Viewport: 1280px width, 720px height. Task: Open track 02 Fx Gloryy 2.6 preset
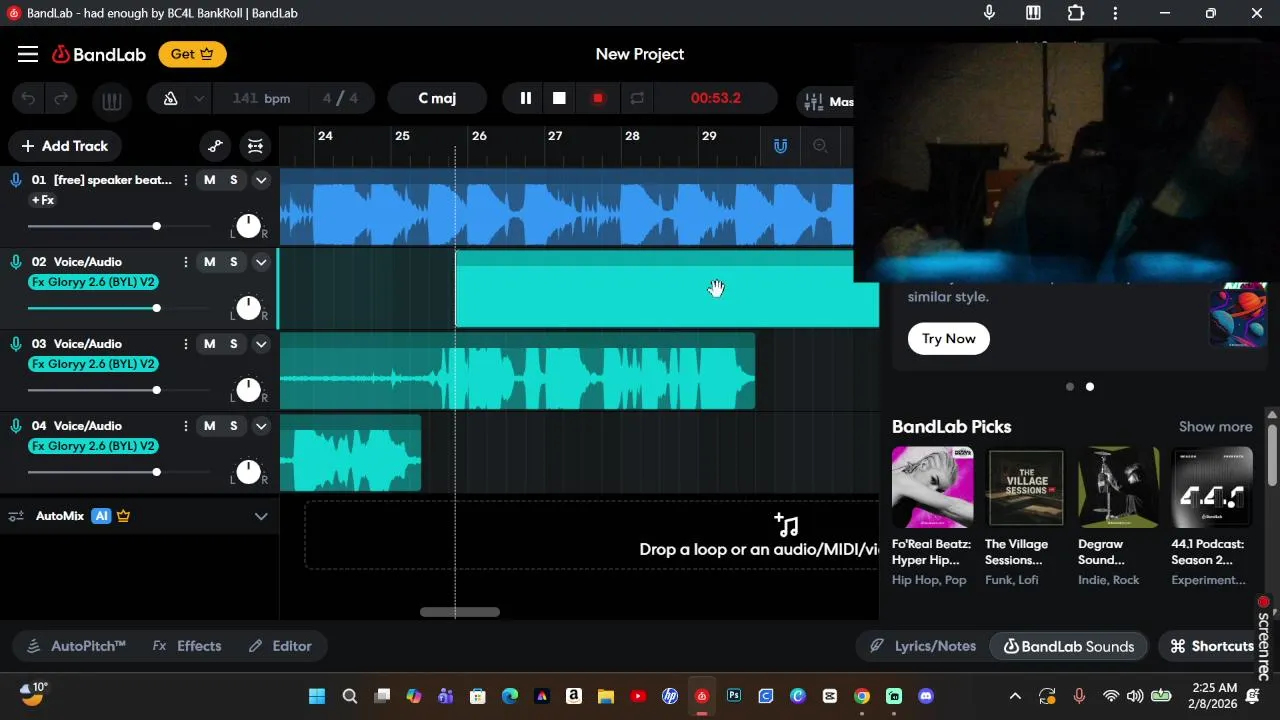pyautogui.click(x=94, y=282)
